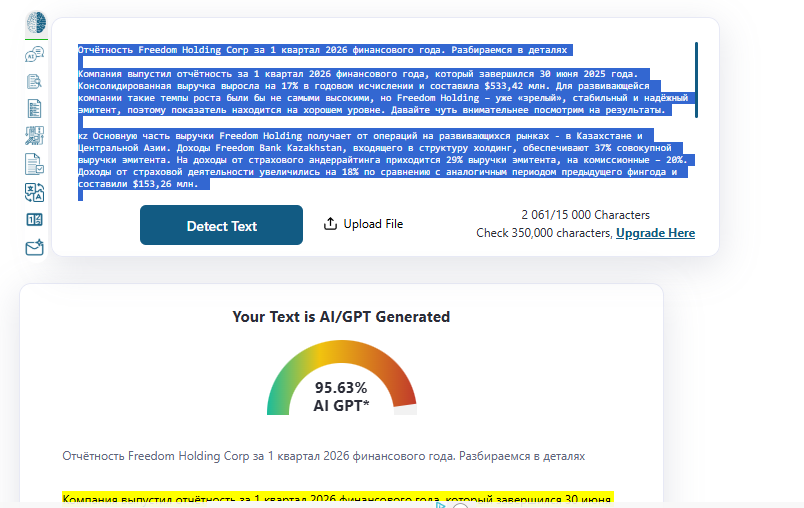Image resolution: width=804 pixels, height=508 pixels.
Task: Click the input line "составили $153,26 млн."
Action: (x=138, y=184)
